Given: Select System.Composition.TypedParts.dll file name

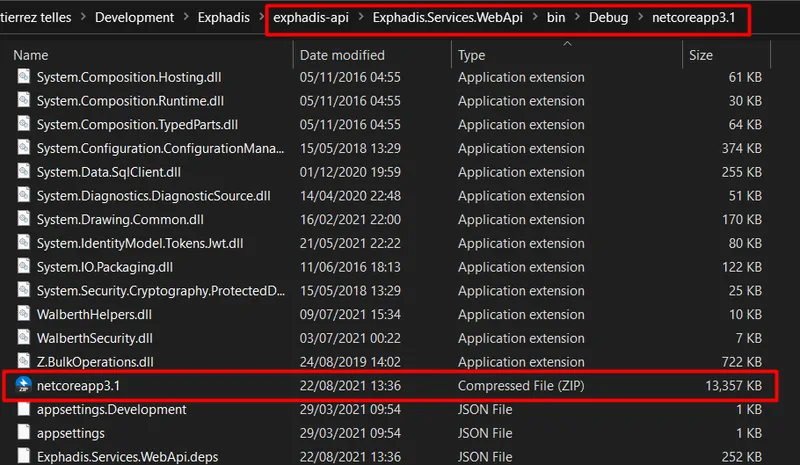Looking at the screenshot, I should point(137,125).
